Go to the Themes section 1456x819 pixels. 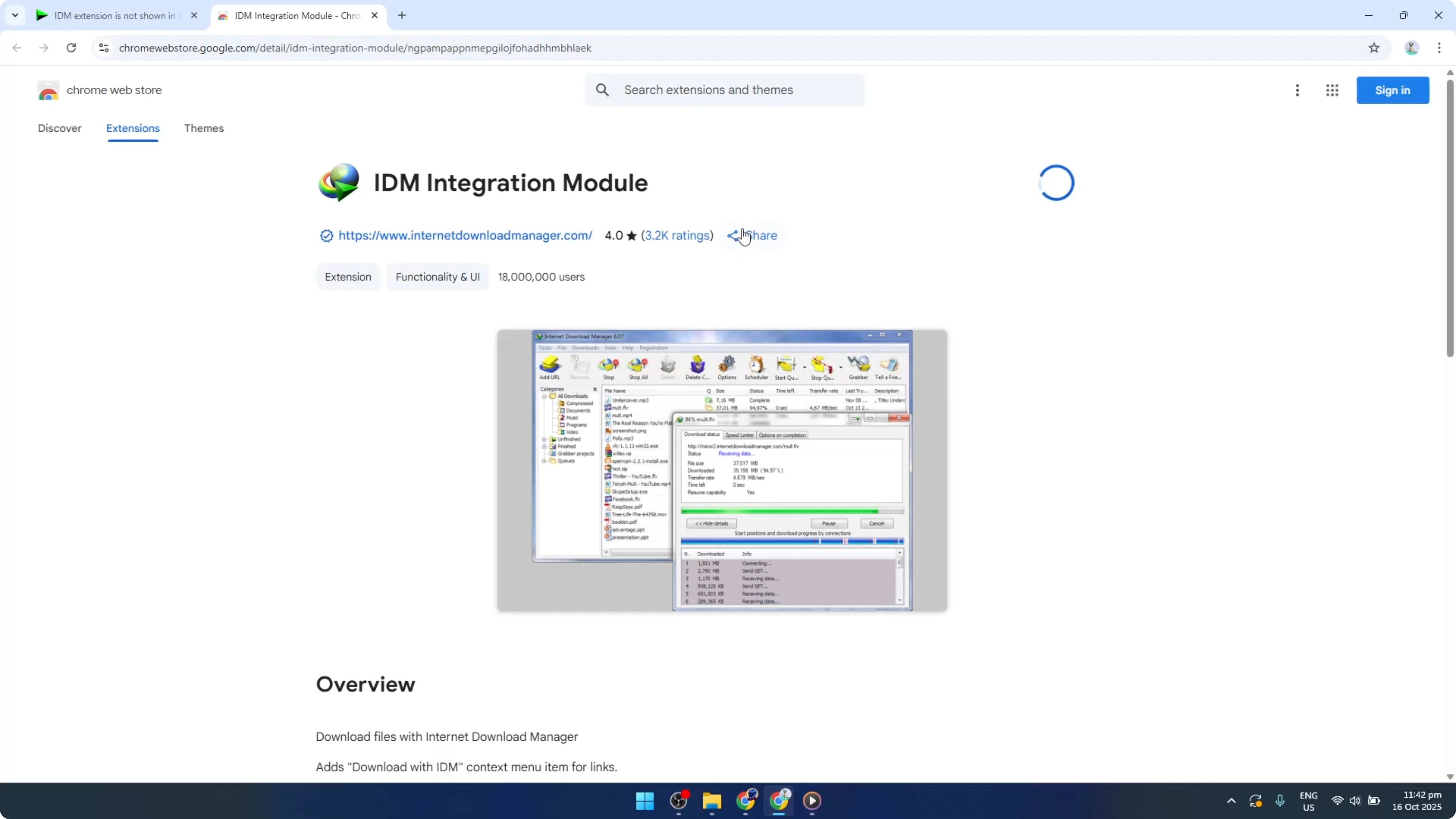point(204,128)
